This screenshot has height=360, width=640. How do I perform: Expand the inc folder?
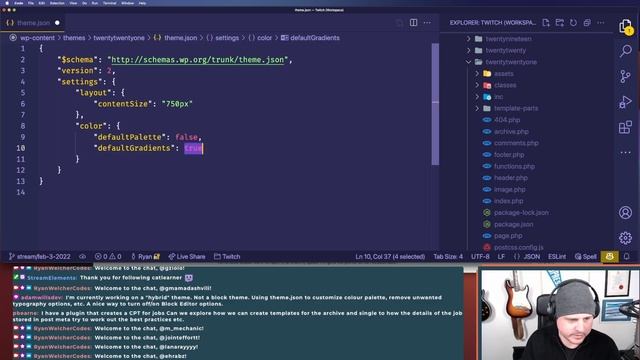point(498,97)
